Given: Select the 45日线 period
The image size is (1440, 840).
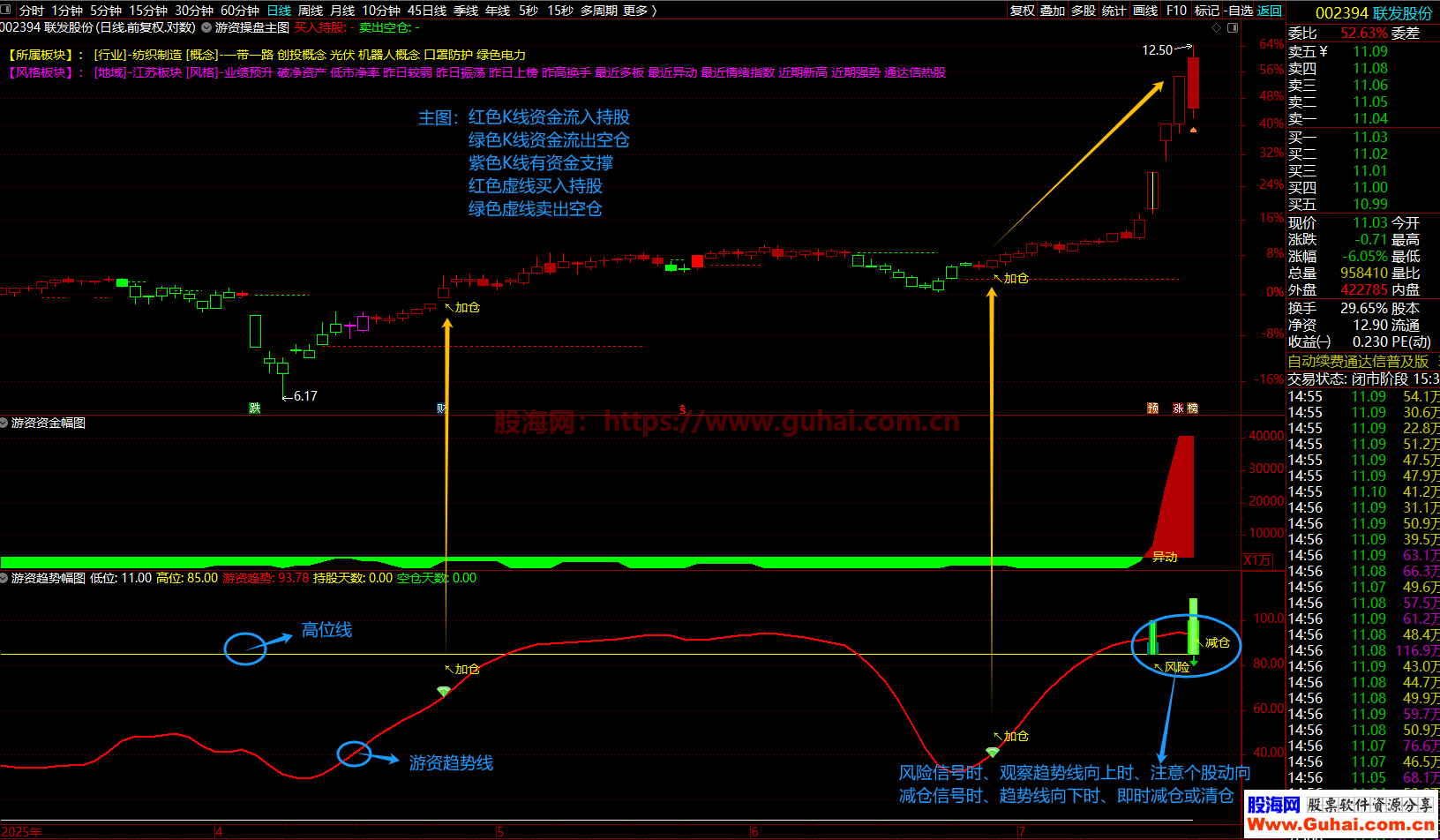Looking at the screenshot, I should [427, 11].
